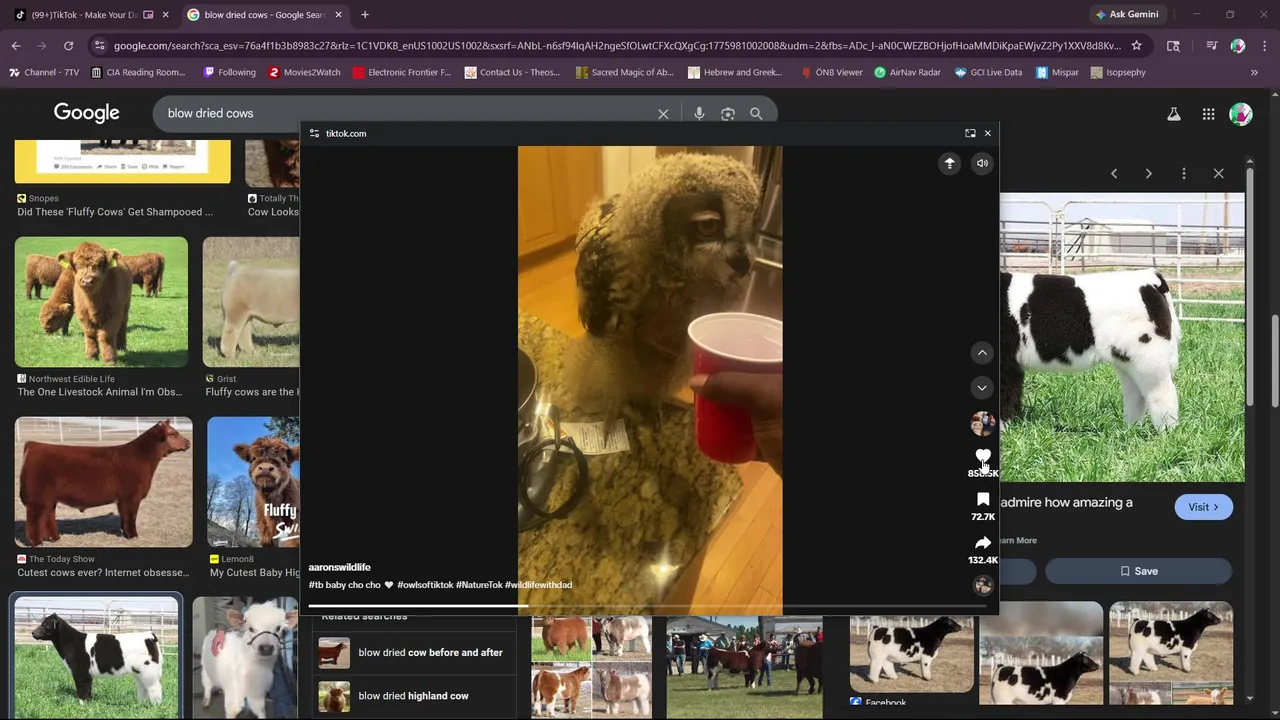Open aaronswildlife username link
This screenshot has height=720, width=1280.
pos(339,567)
